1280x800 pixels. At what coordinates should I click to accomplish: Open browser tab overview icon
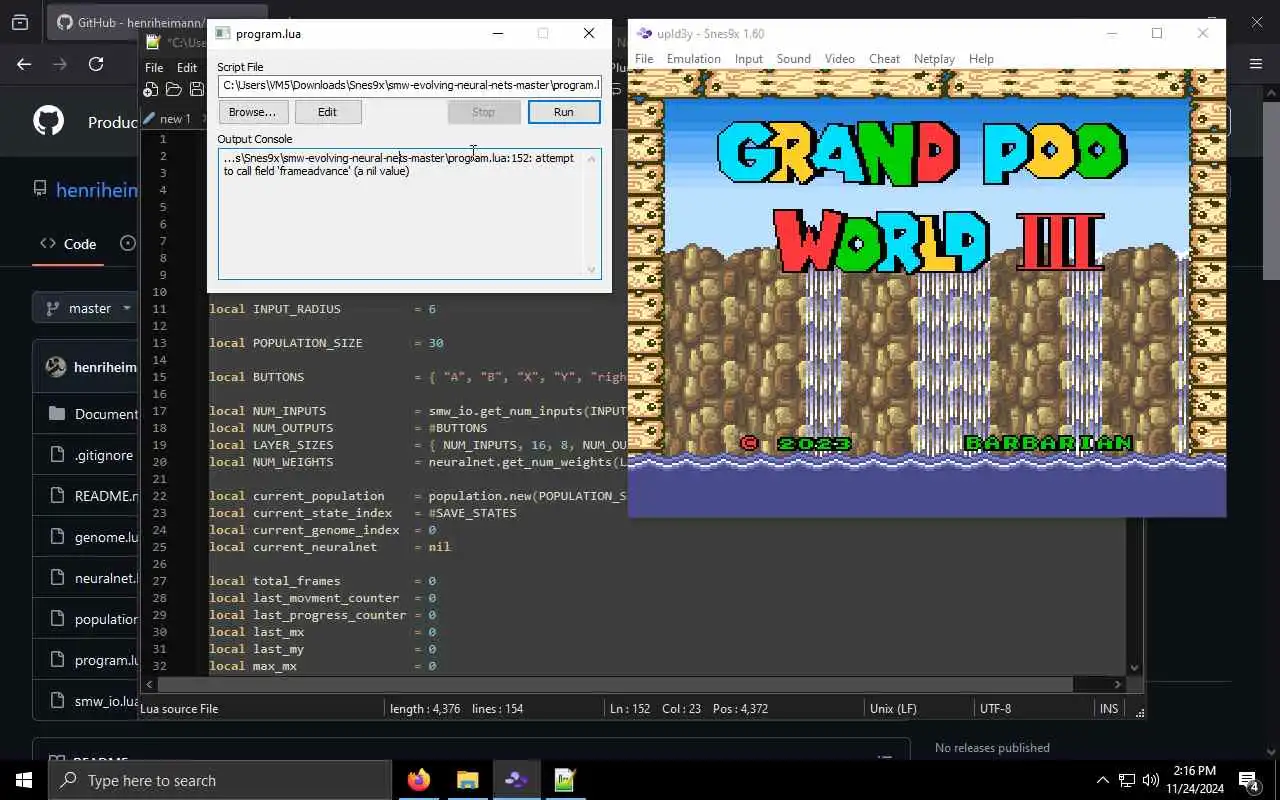tap(20, 22)
